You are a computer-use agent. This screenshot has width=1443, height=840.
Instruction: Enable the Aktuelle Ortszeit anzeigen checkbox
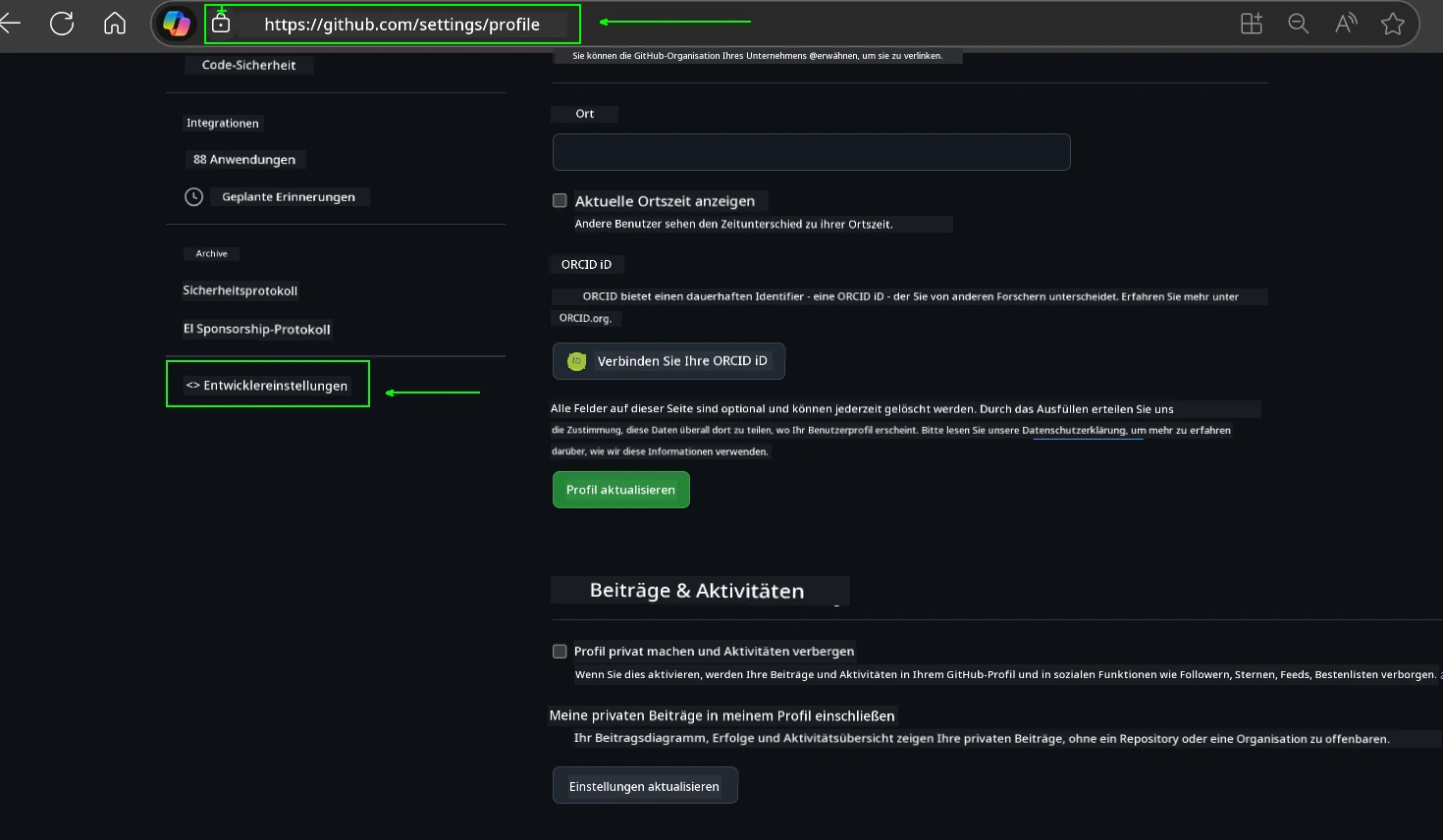coord(560,201)
